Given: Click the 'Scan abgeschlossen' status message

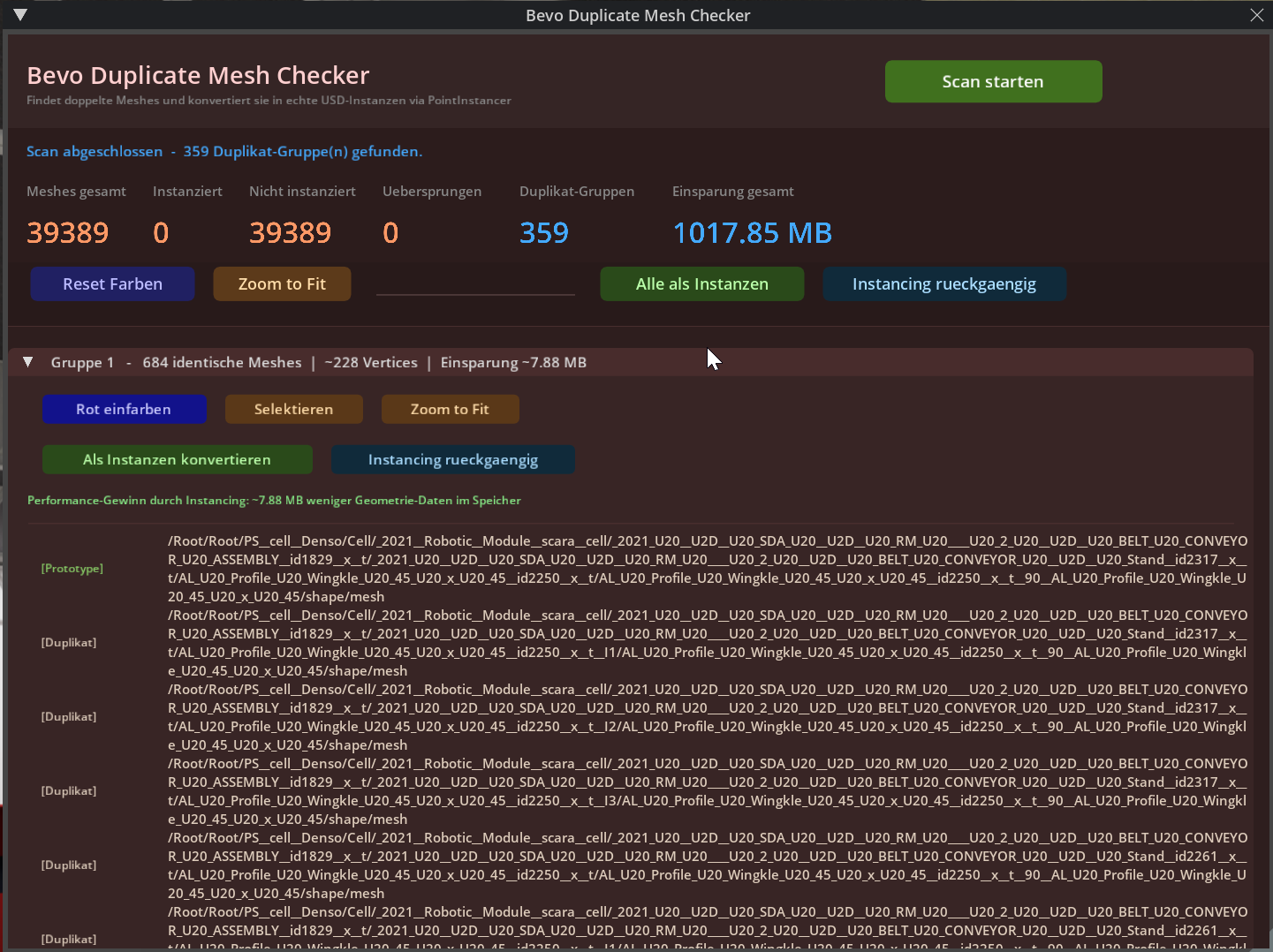Looking at the screenshot, I should click(224, 152).
